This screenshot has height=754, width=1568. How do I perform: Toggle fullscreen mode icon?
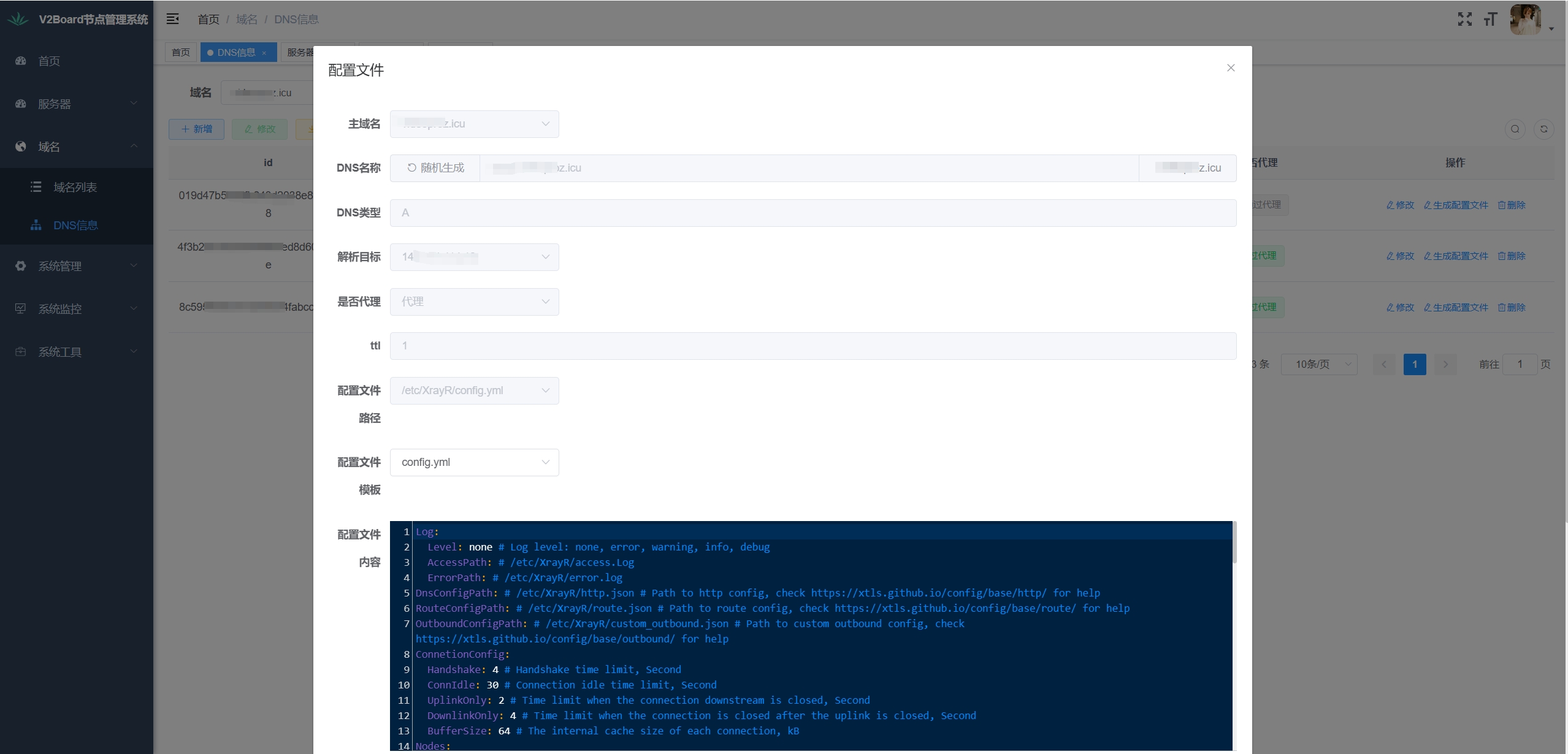(1464, 20)
